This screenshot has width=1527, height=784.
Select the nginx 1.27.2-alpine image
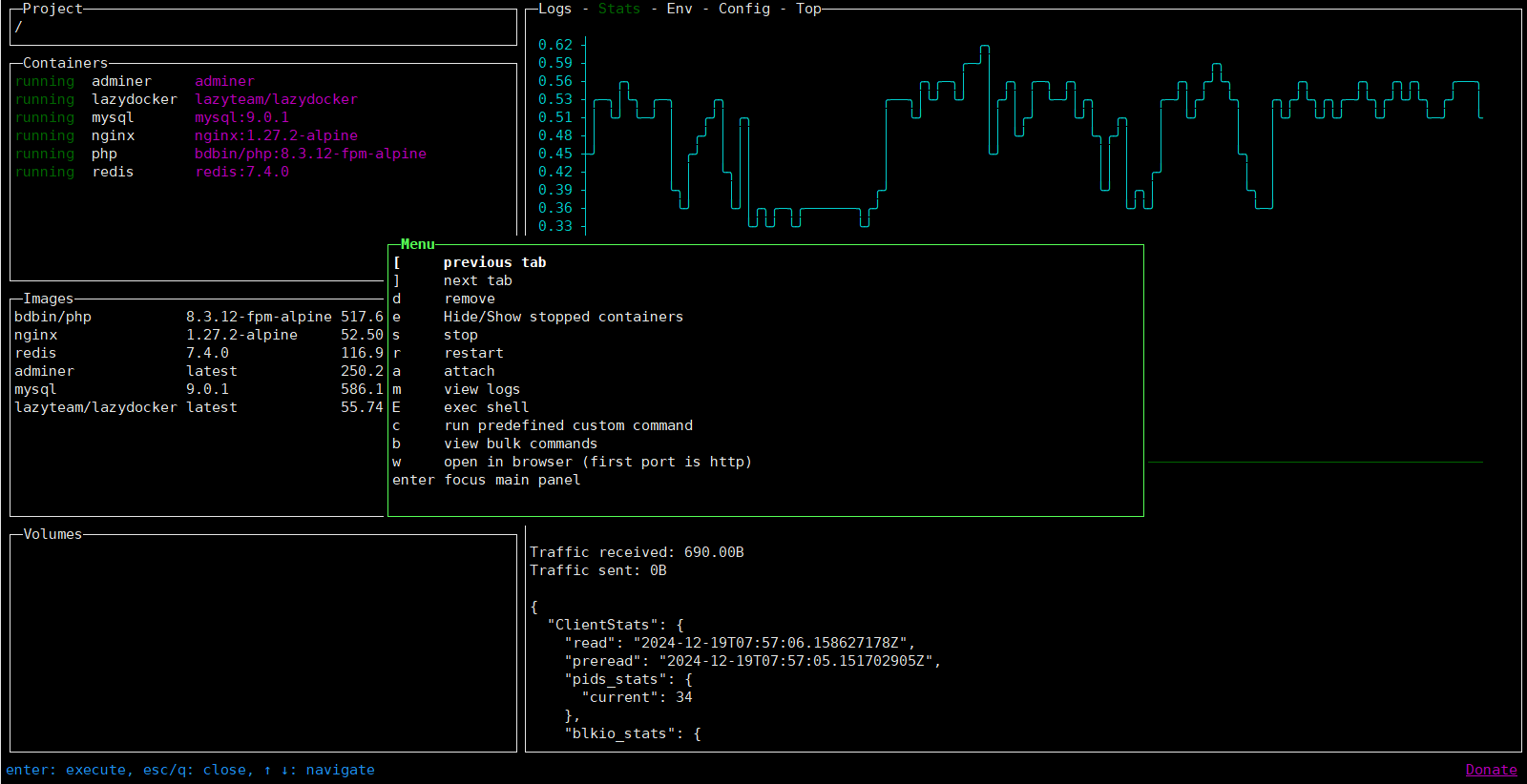coord(199,335)
